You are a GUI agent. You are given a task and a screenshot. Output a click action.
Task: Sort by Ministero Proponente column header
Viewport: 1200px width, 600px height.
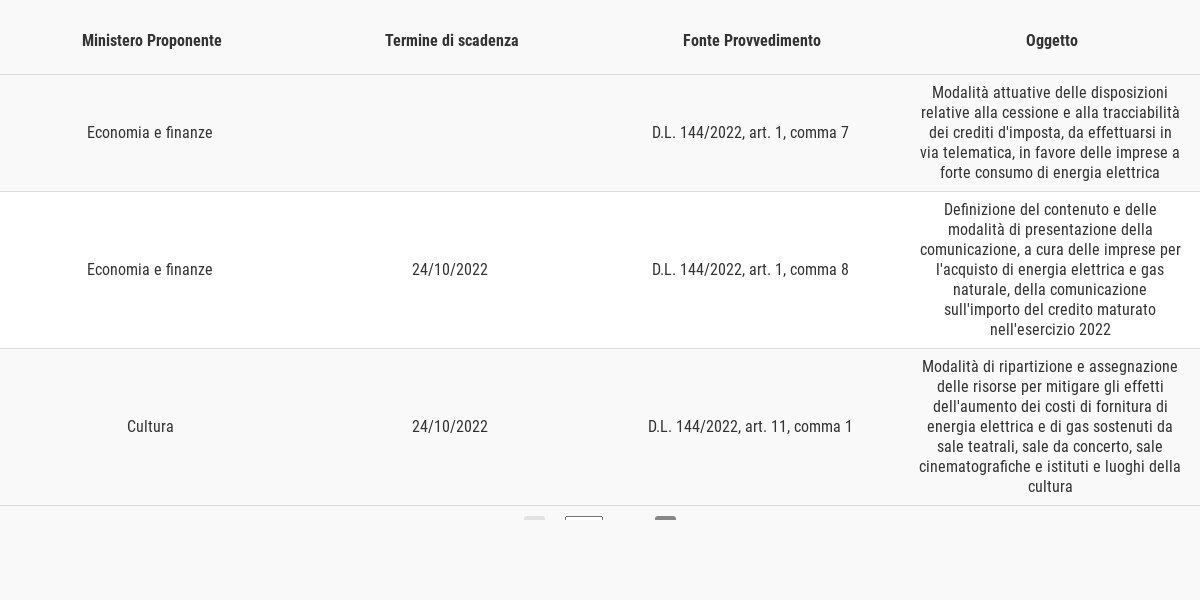tap(152, 41)
